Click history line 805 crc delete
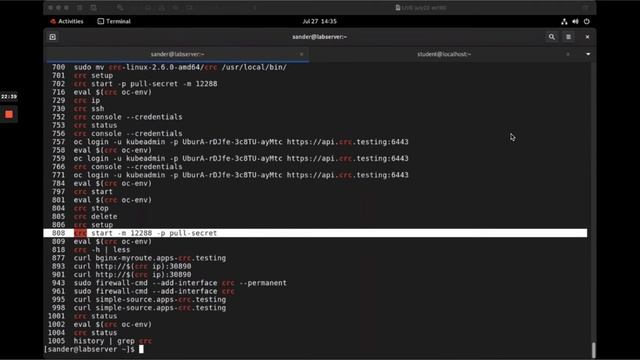Screen dimensions: 640x360 point(84,217)
